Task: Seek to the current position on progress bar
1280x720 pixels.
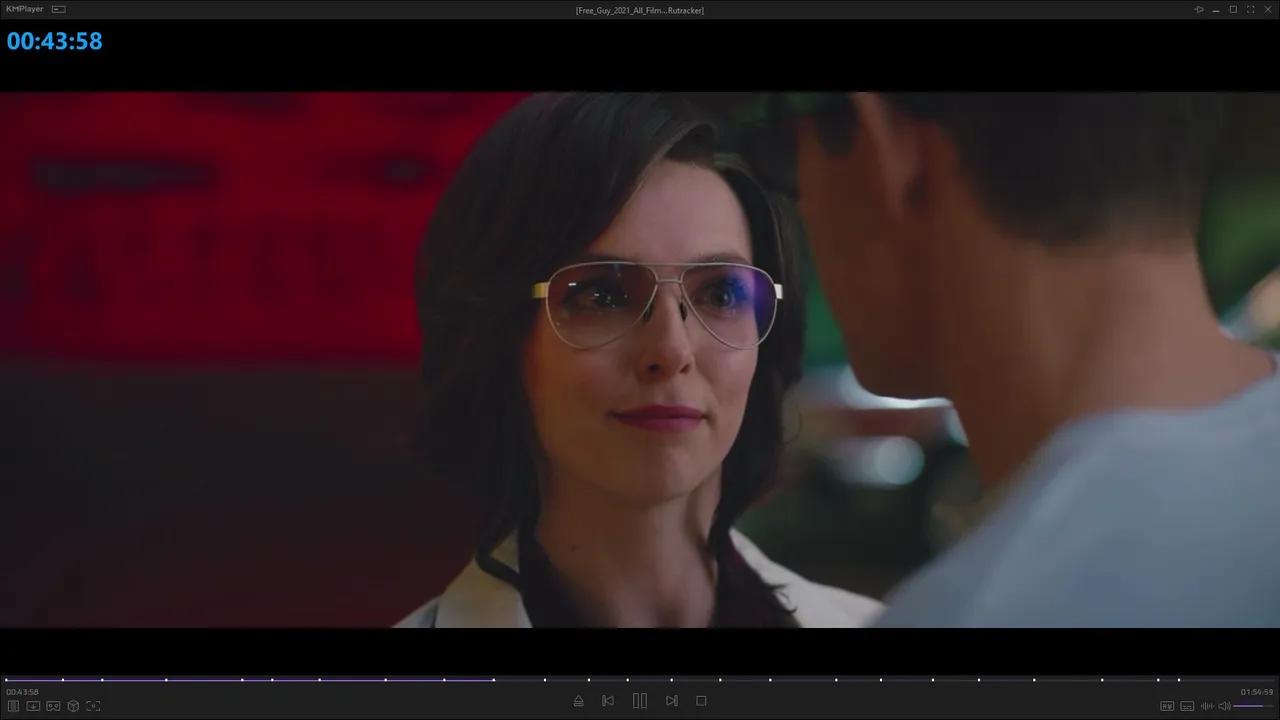Action: tap(493, 680)
